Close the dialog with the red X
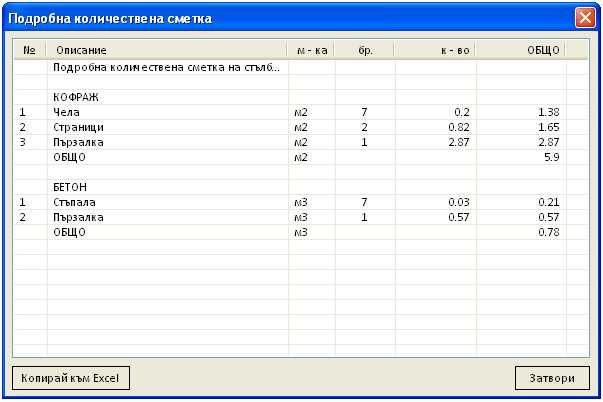This screenshot has height=402, width=603. pyautogui.click(x=584, y=18)
